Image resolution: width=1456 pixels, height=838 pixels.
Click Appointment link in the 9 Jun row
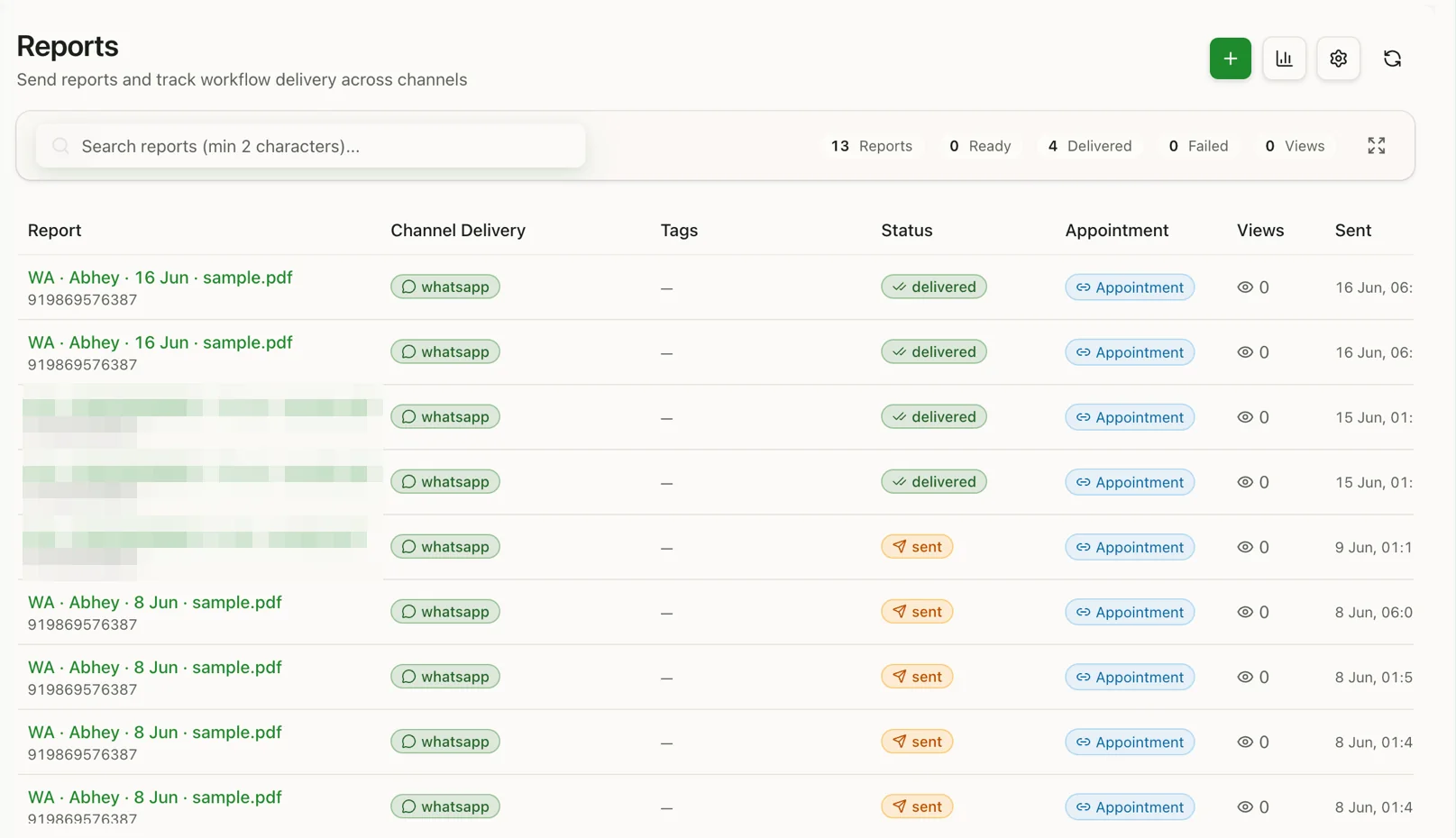pyautogui.click(x=1130, y=547)
